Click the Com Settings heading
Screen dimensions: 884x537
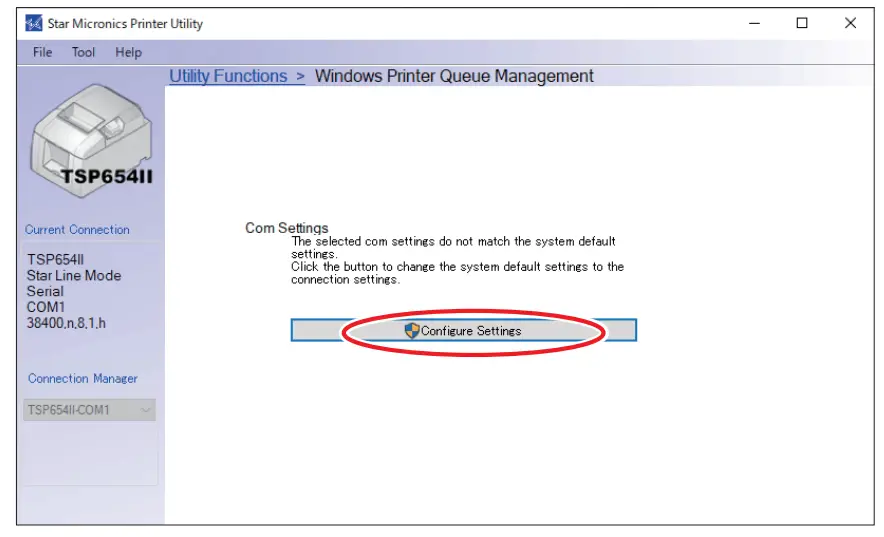tap(286, 228)
